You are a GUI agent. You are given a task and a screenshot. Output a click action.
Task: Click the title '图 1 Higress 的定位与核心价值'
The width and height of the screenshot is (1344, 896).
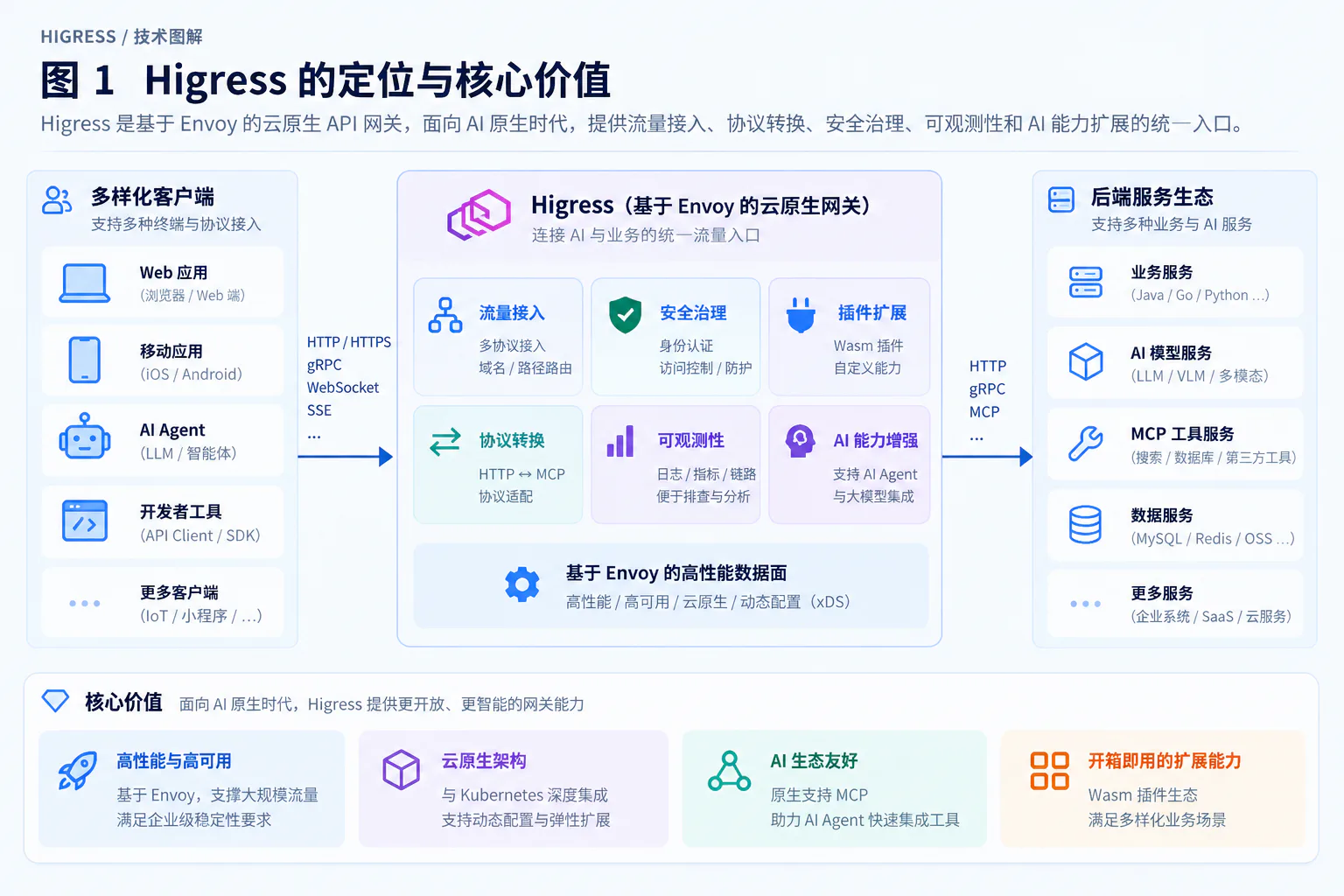(325, 80)
